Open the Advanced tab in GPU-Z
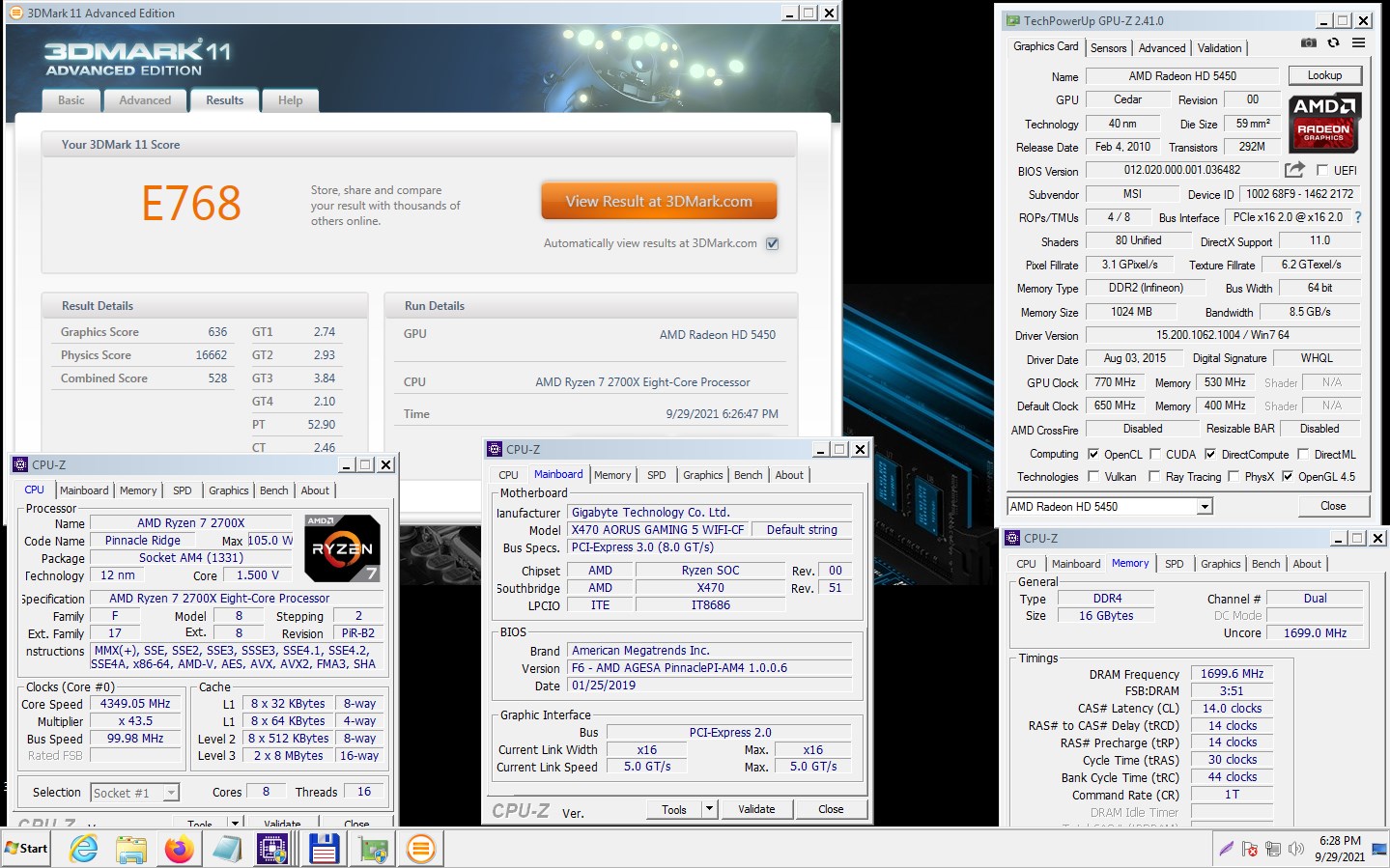Image resolution: width=1390 pixels, height=868 pixels. 1162,48
